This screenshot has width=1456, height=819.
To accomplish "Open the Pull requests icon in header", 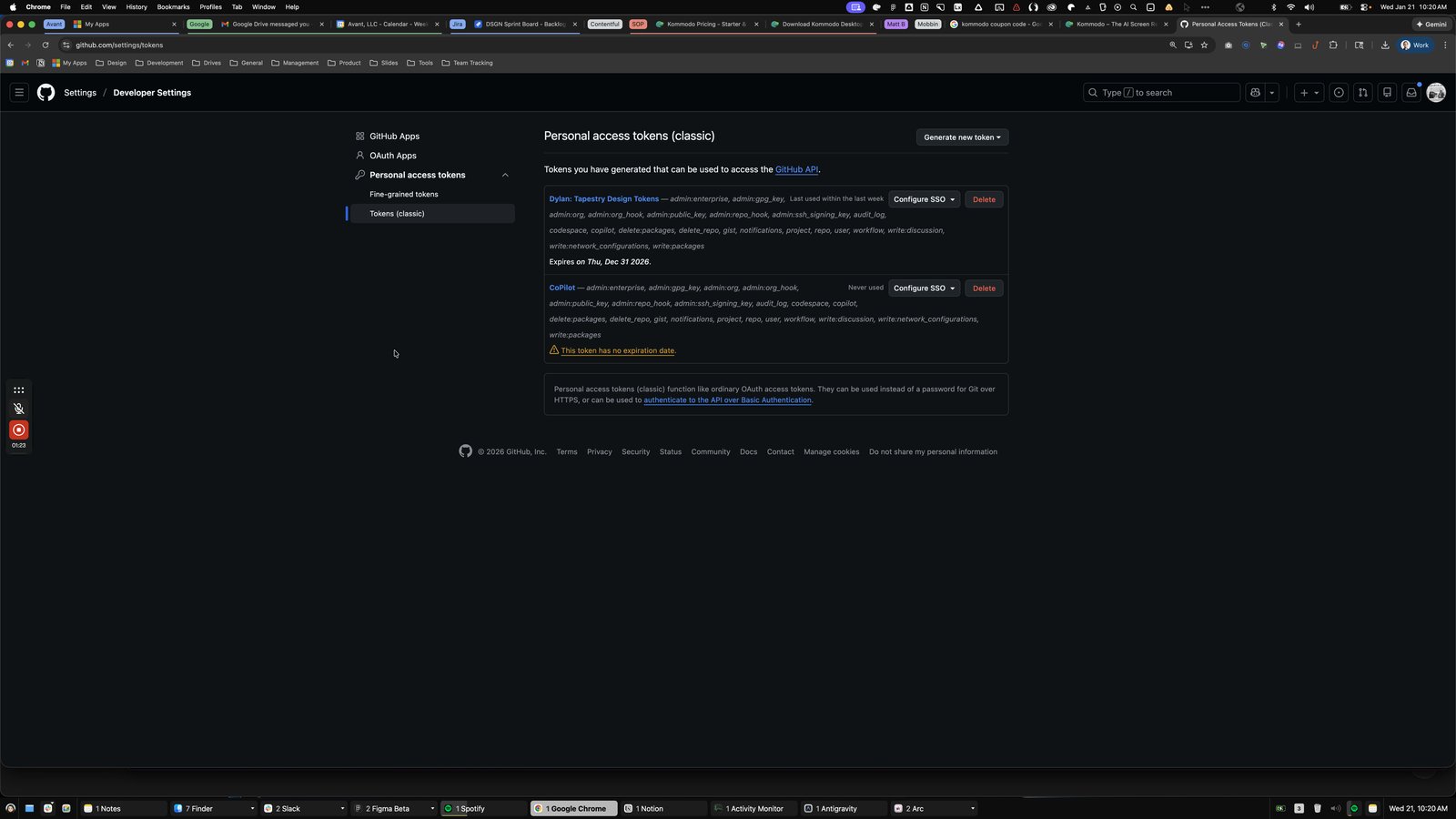I will tap(1362, 92).
